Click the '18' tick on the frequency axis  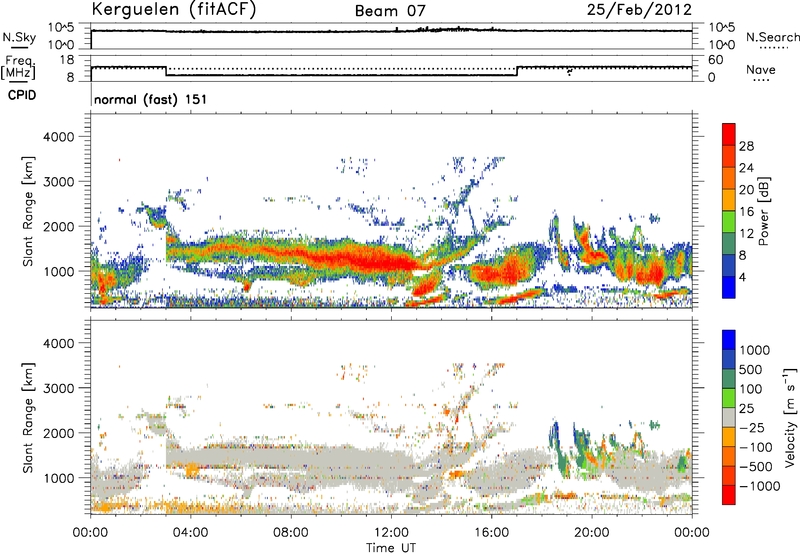point(67,60)
